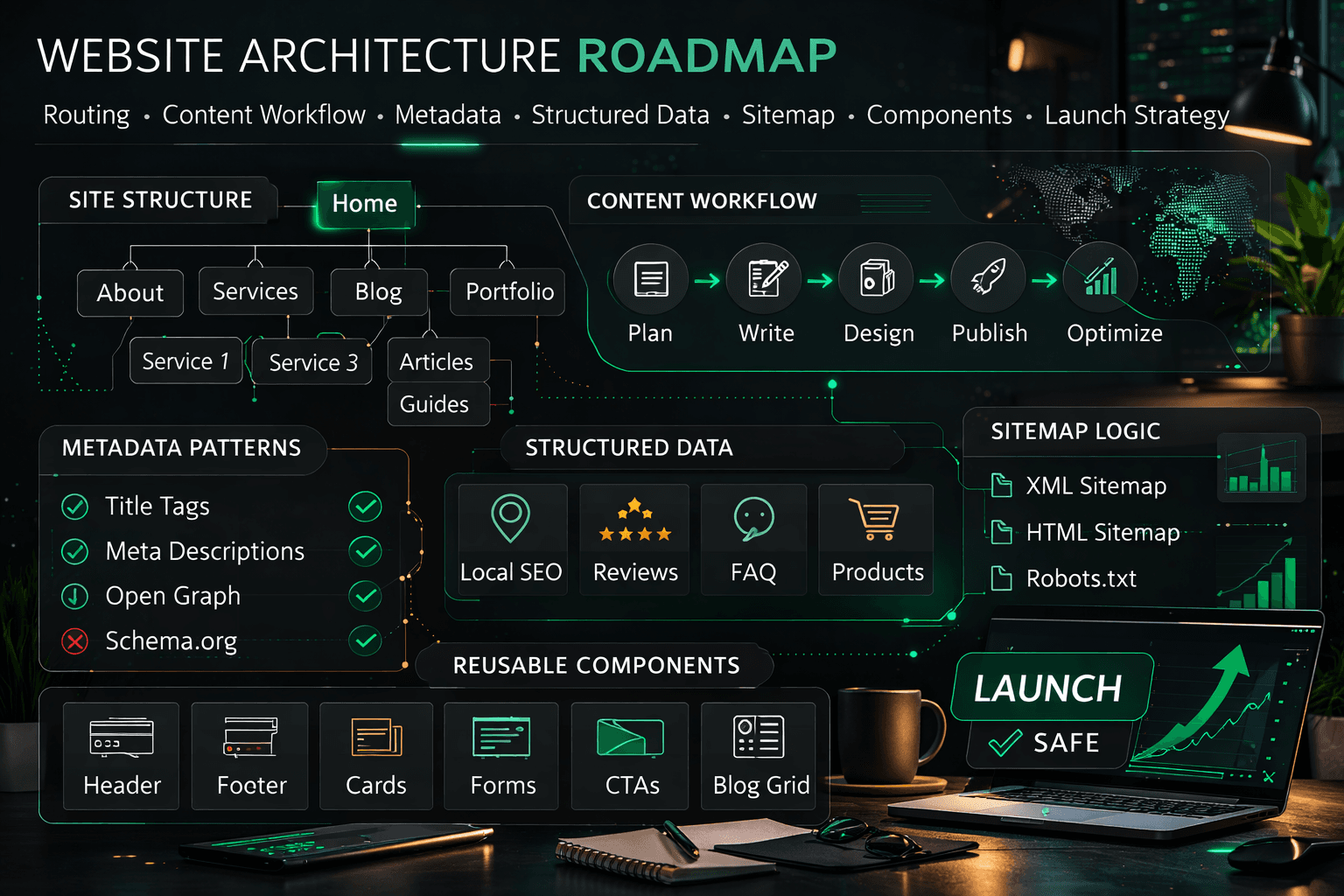Click the Publish rocket icon
This screenshot has width=1344, height=896.
click(x=988, y=278)
